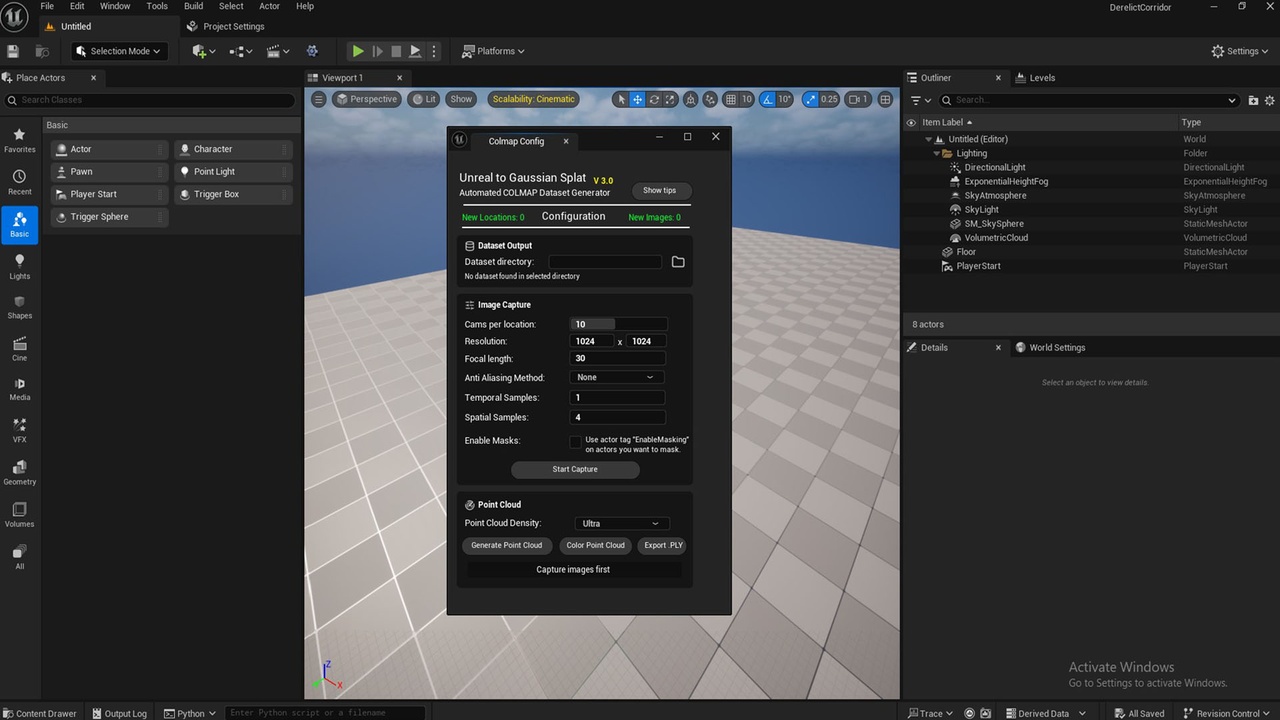Open the add content quick menu
The height and width of the screenshot is (720, 1280).
pyautogui.click(x=203, y=51)
